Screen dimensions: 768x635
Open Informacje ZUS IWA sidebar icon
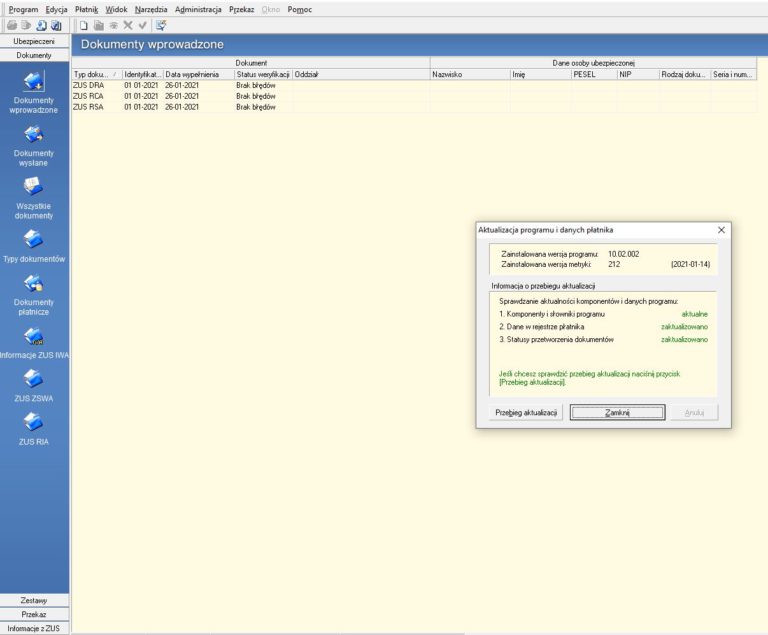pyautogui.click(x=34, y=336)
